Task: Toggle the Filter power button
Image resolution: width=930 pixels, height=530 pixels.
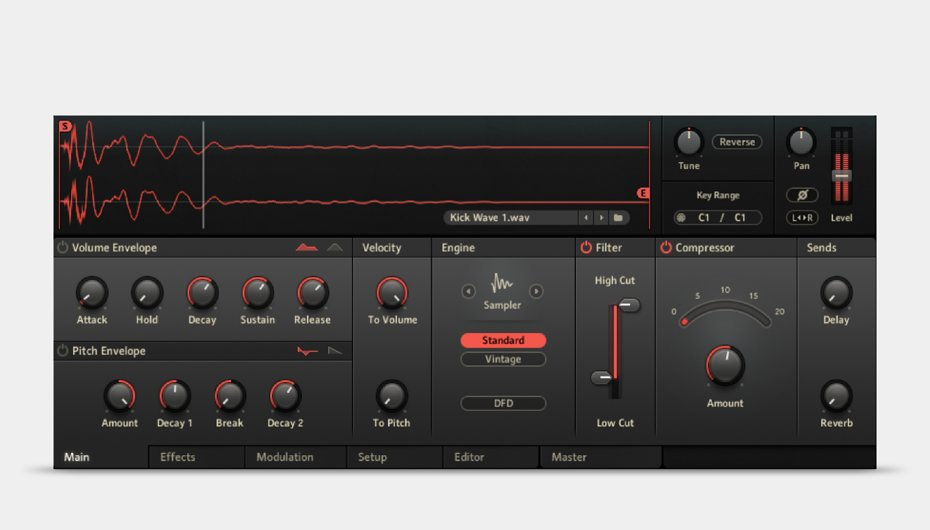Action: [586, 248]
